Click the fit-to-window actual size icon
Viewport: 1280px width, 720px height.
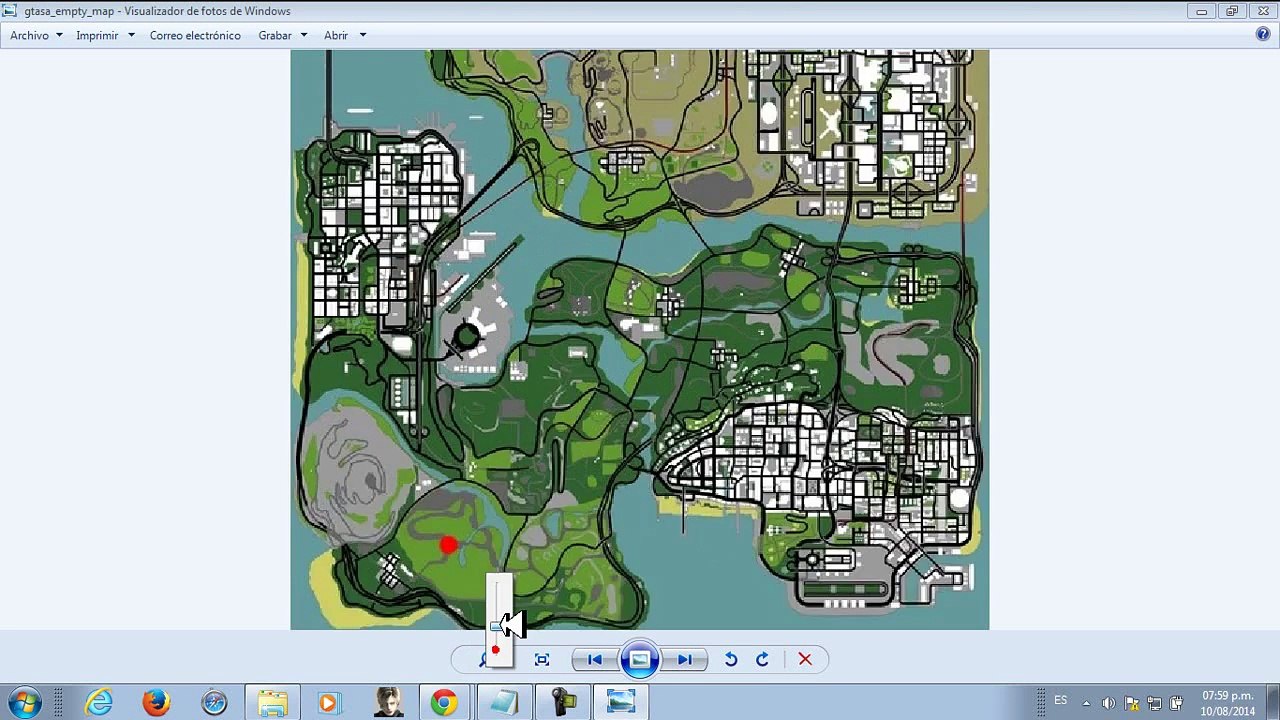542,659
